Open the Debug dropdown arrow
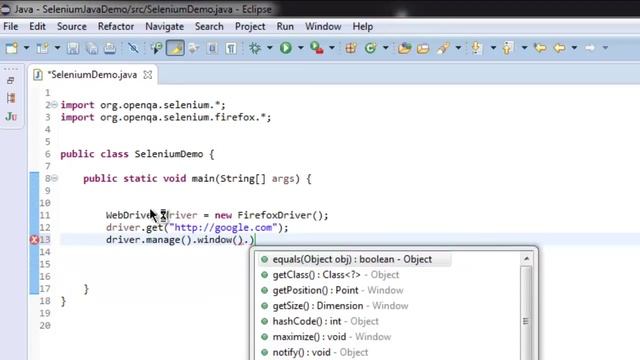Screen dimensions: 640x360 (269, 48)
